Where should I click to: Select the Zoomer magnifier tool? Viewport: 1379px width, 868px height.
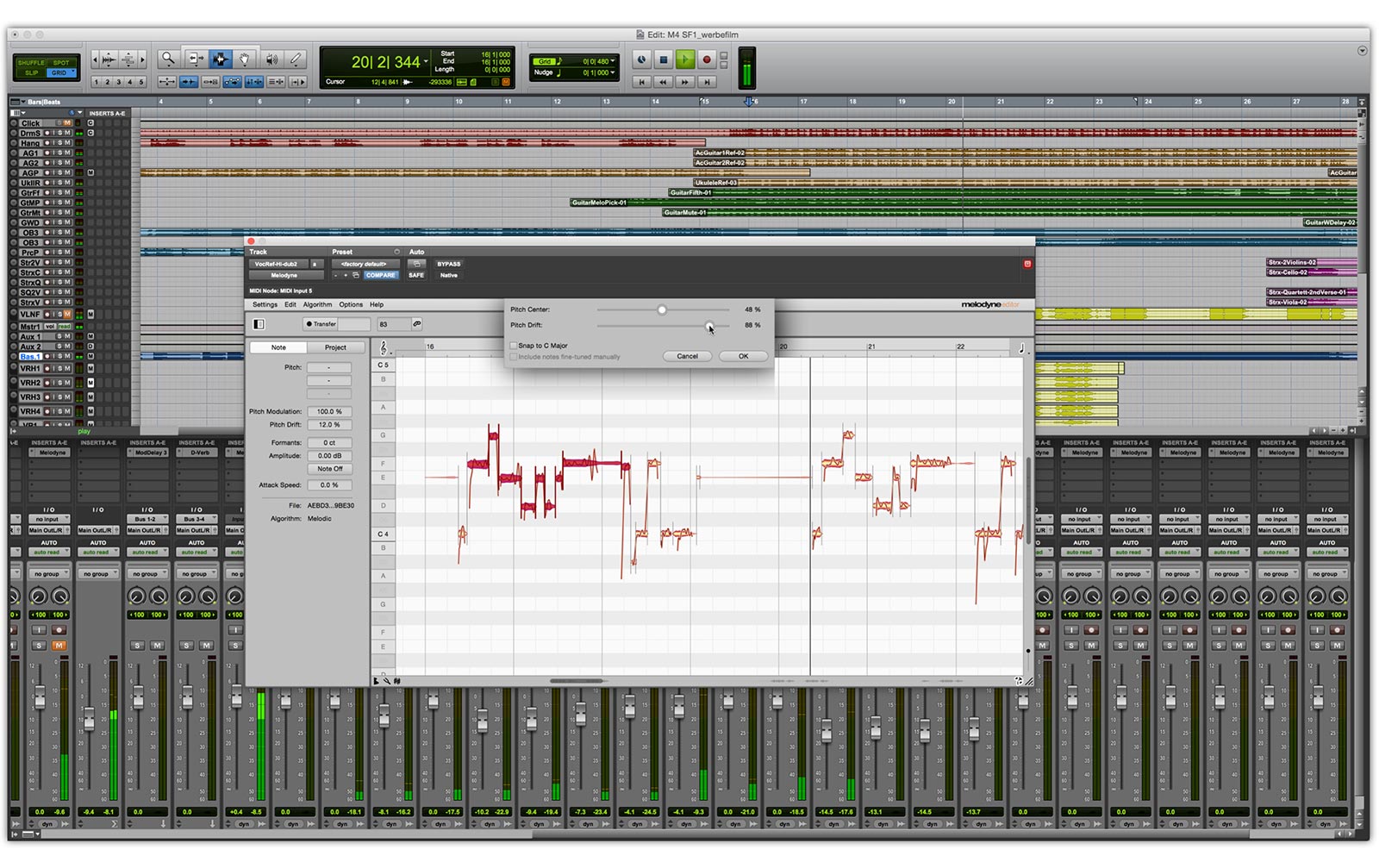168,59
